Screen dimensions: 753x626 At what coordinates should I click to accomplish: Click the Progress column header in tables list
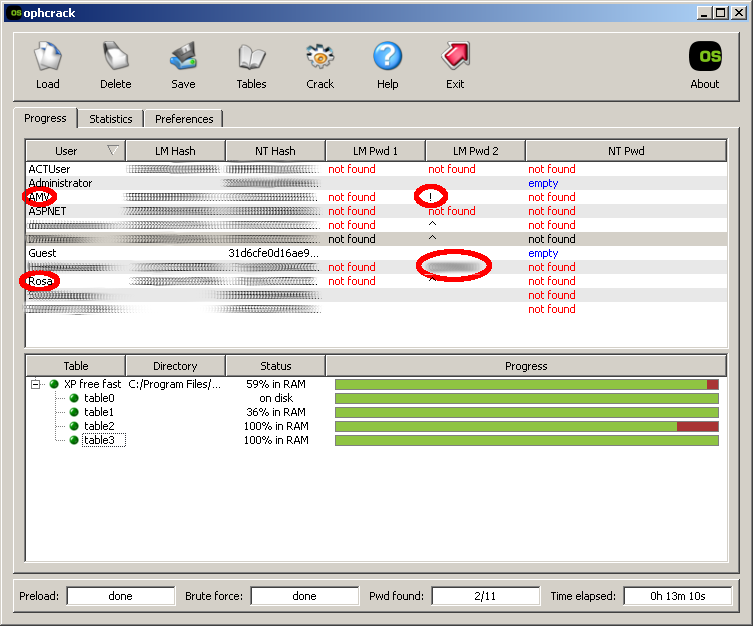click(526, 366)
